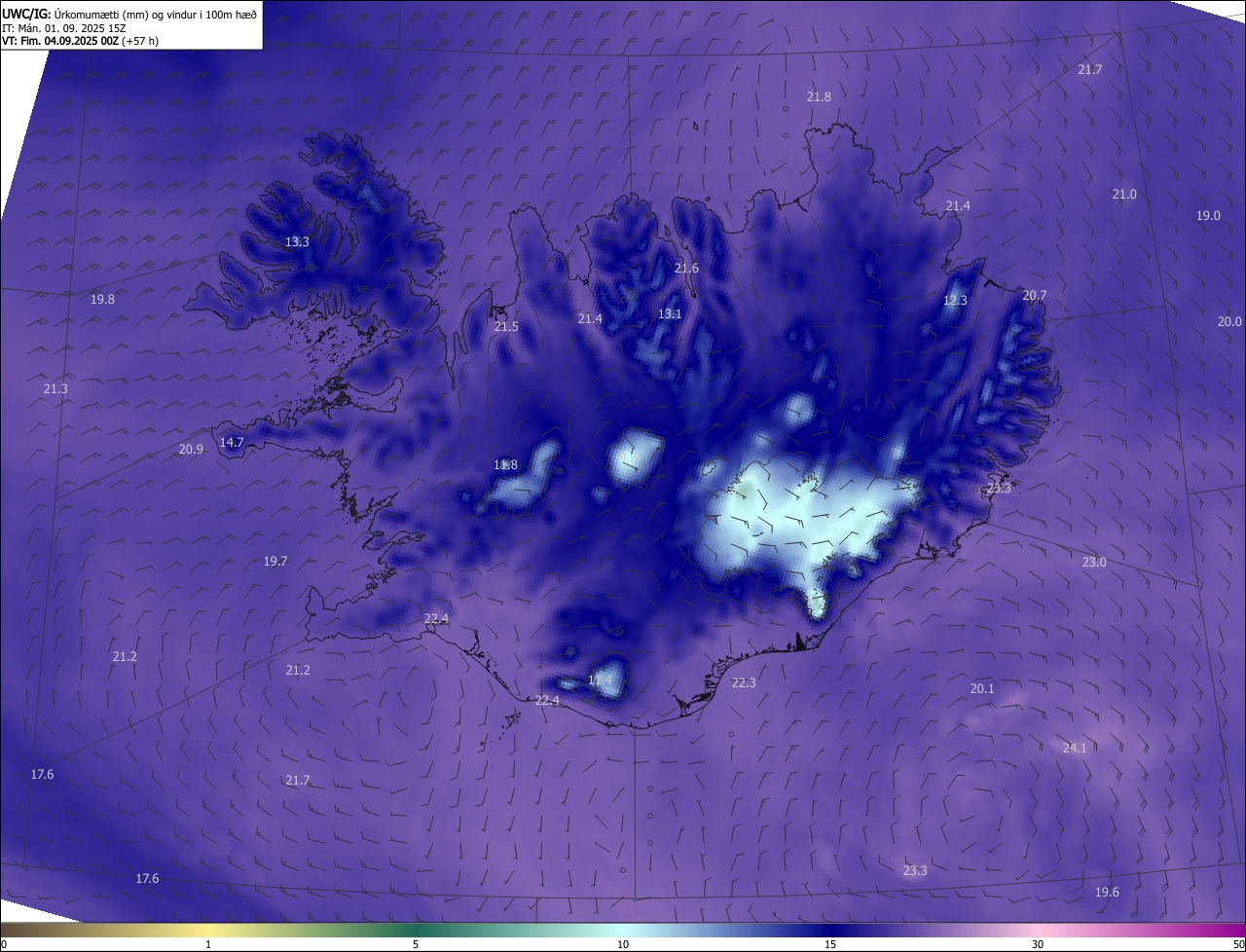Viewport: 1246px width, 952px height.
Task: Select the 23.0 value label
Action: click(1094, 562)
